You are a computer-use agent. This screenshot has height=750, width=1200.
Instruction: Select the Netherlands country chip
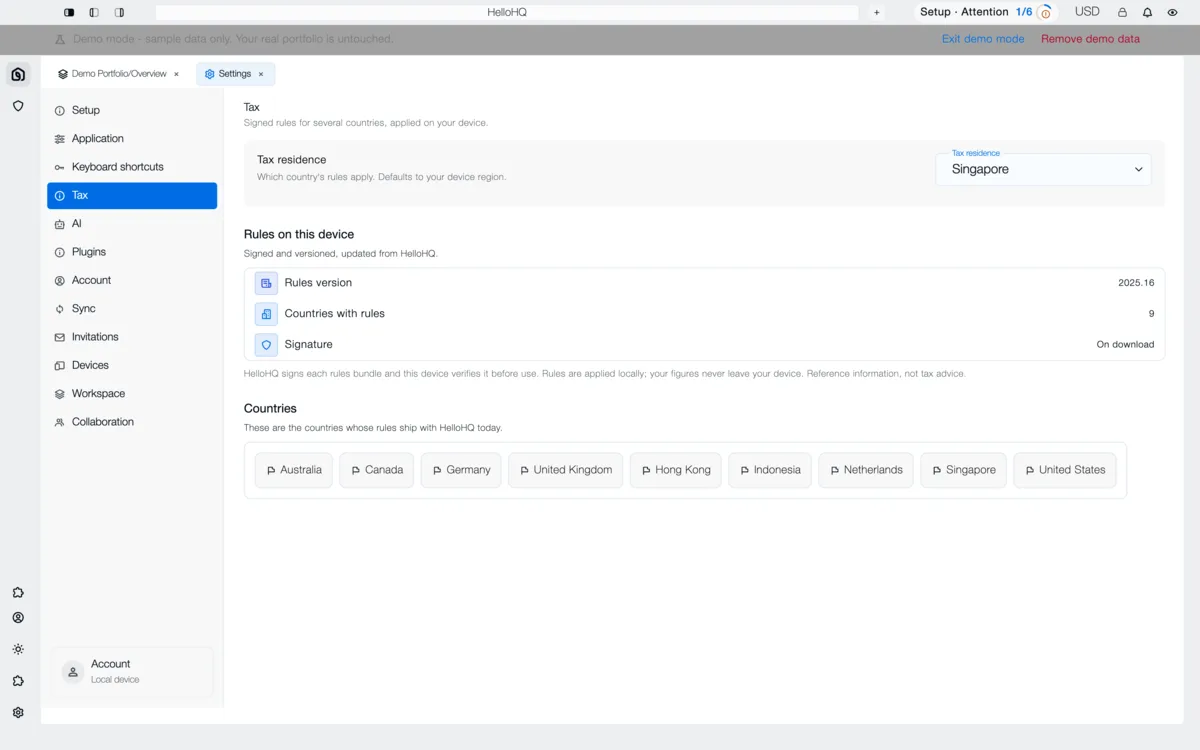point(866,470)
